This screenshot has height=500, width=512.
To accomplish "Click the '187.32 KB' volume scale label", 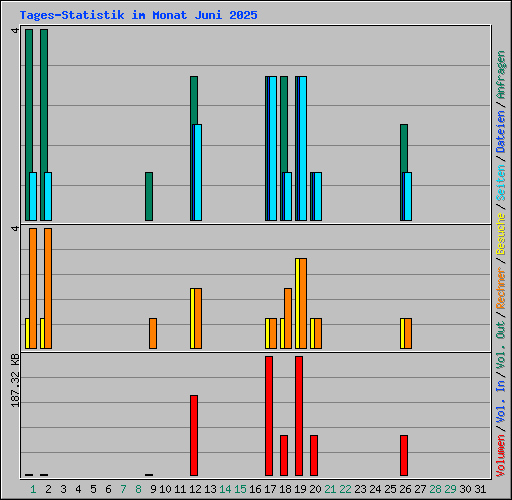I will [15, 380].
